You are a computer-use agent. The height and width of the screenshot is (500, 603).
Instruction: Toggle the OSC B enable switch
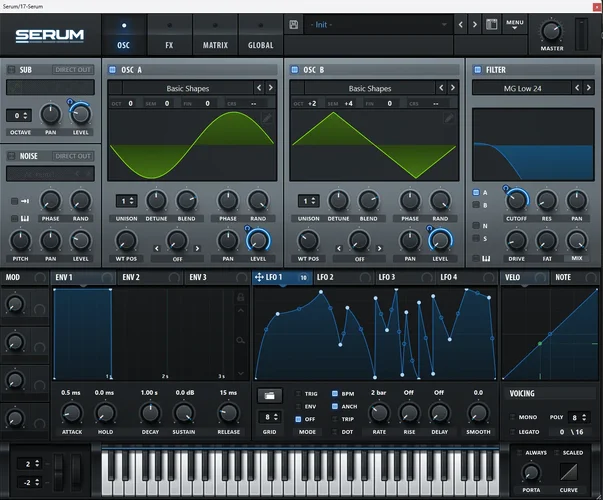(x=295, y=70)
